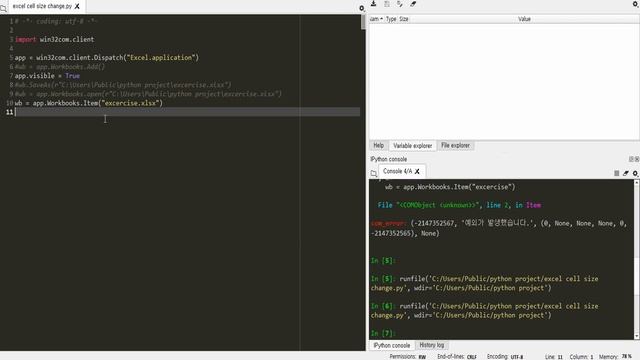Open the editor file browse tabs icon
Screen dimensions: 640x360
[3, 8]
